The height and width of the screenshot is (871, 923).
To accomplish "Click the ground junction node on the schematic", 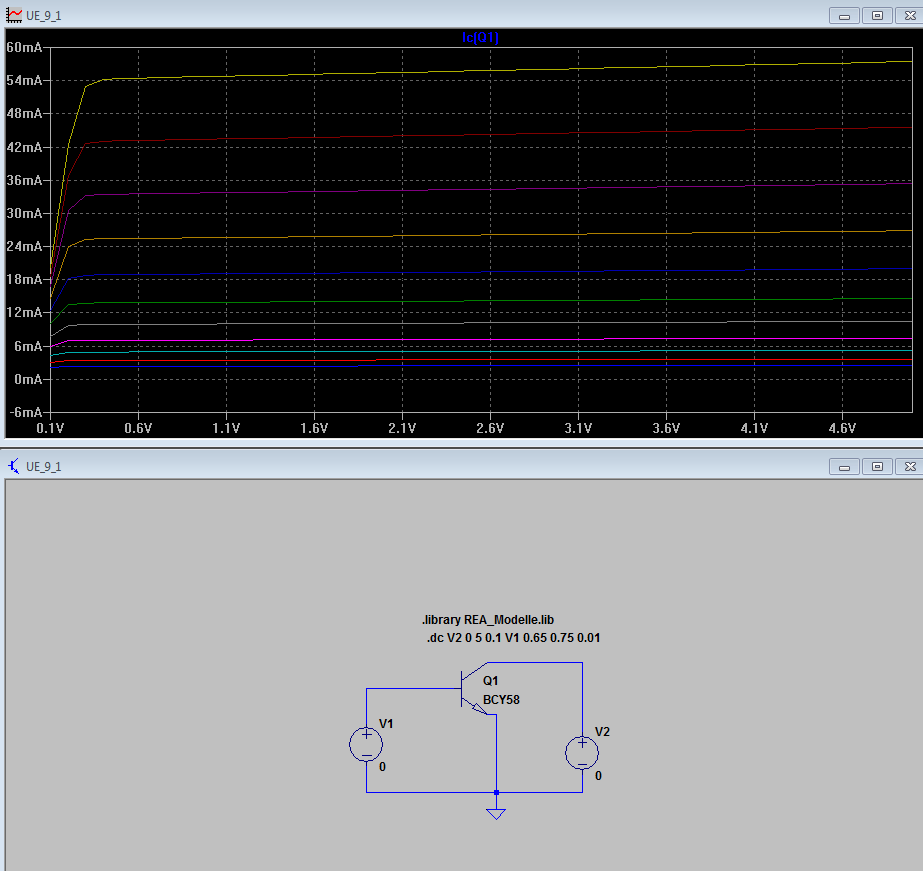I will coord(496,792).
